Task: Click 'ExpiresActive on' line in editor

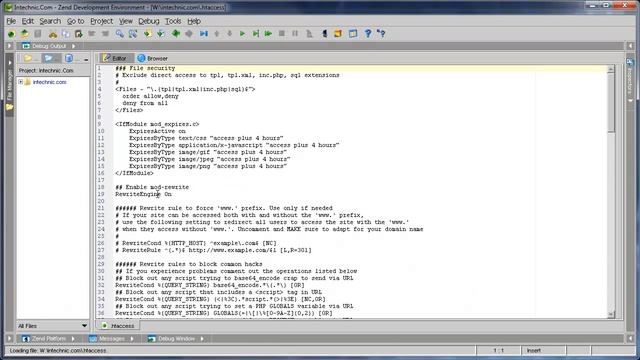Action: (157, 131)
